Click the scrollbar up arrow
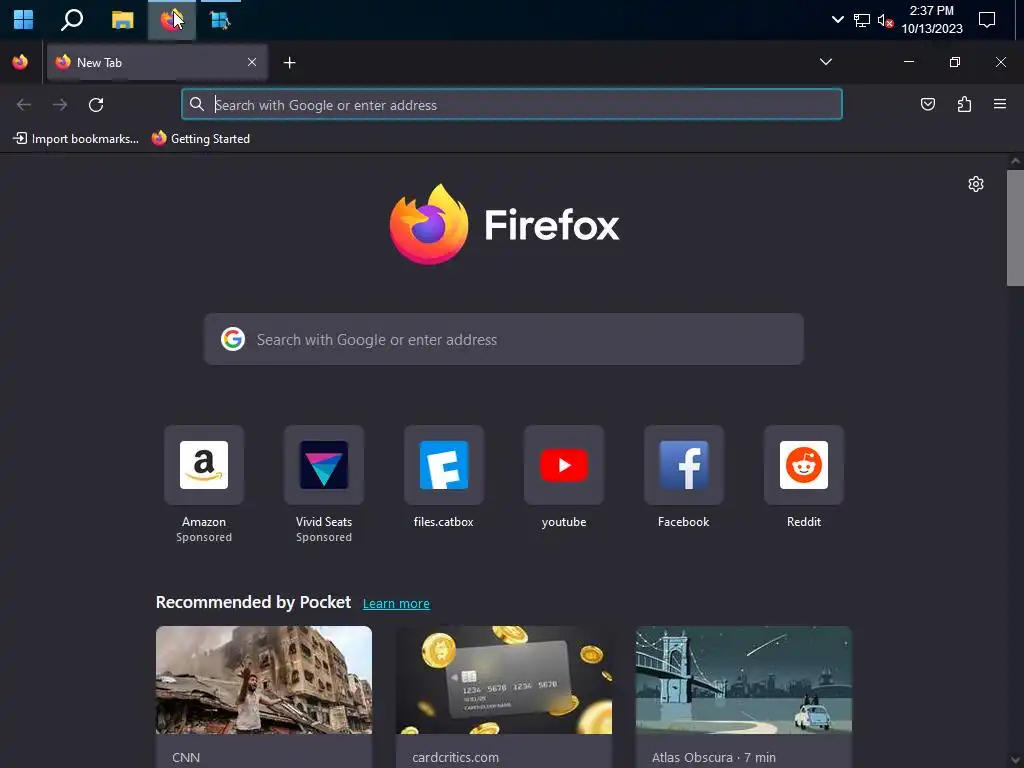This screenshot has width=1024, height=768. click(1015, 161)
